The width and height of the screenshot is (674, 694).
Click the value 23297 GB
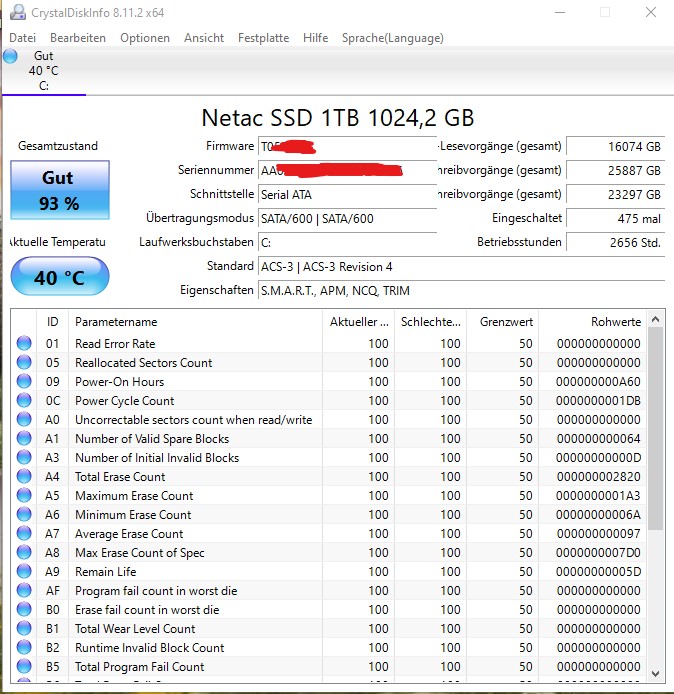pos(616,194)
